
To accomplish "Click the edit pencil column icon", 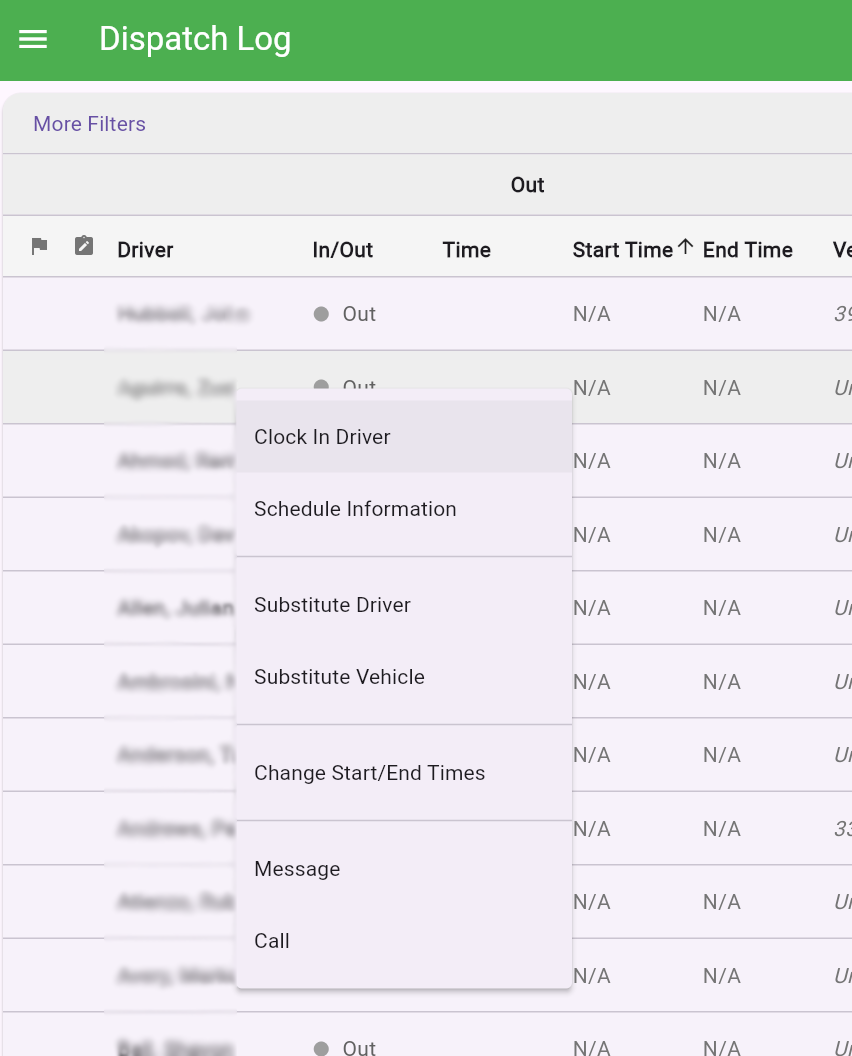I will [x=84, y=245].
